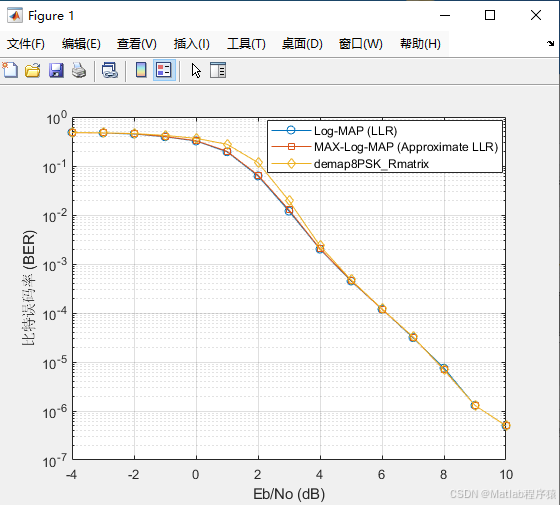
Task: Click the Figure 1 window title text
Action: pos(51,16)
